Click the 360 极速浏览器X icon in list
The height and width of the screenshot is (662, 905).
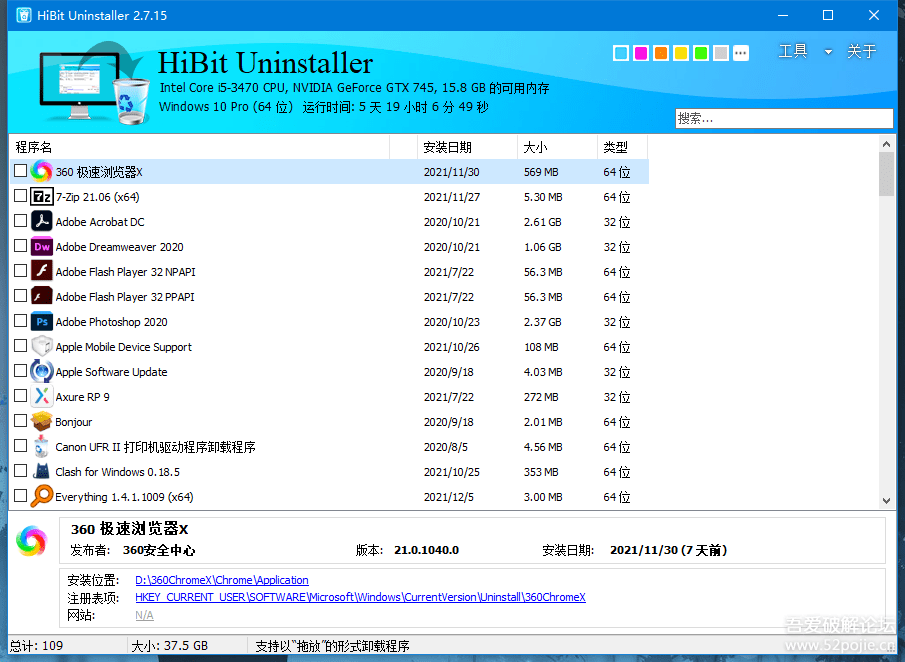point(41,172)
